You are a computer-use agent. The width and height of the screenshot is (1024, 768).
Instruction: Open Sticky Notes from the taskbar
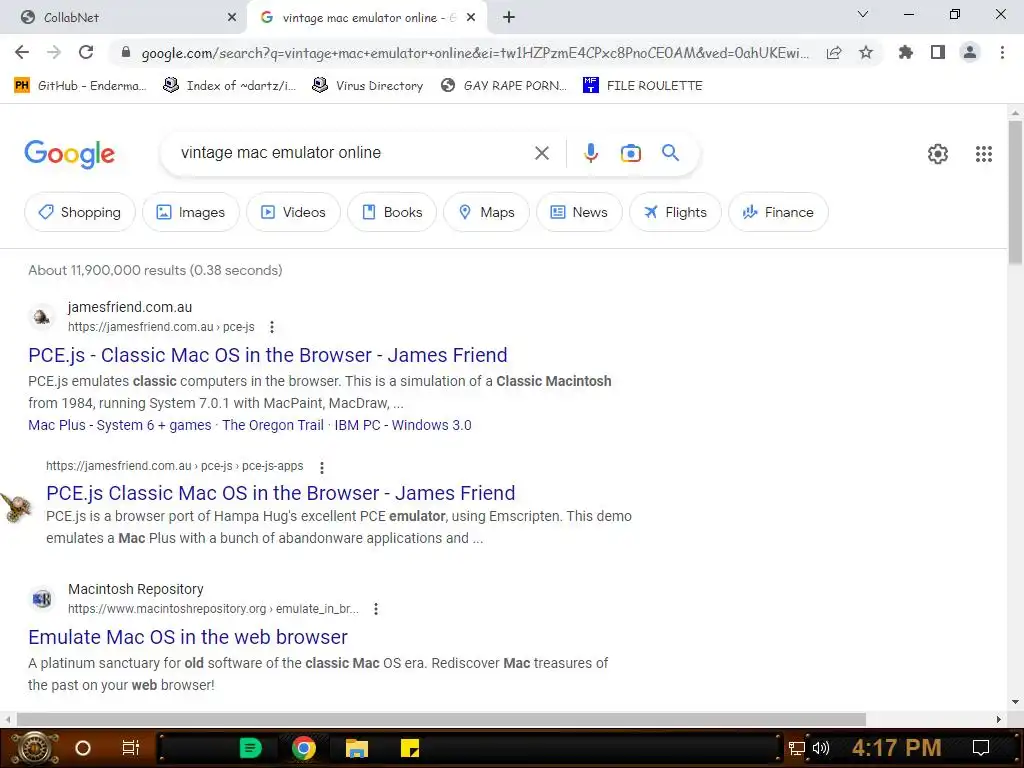click(409, 748)
